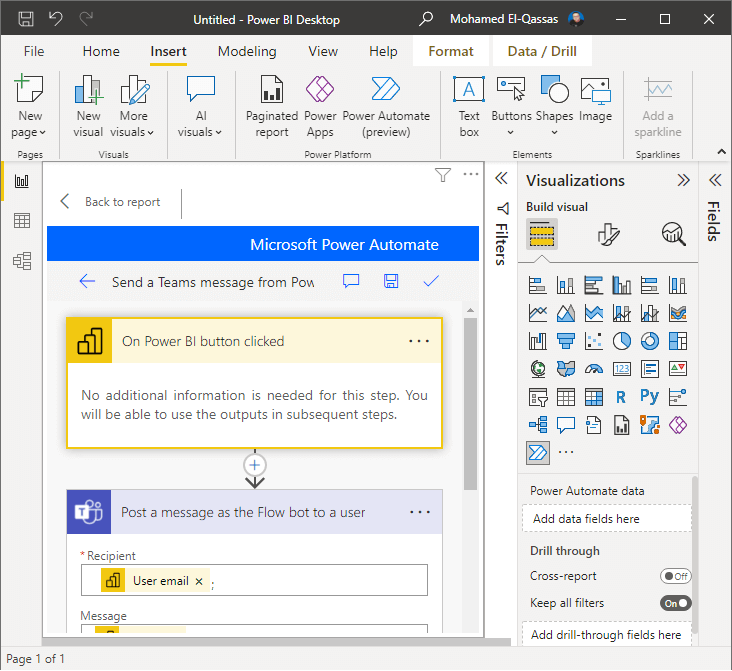Insert an Image element
This screenshot has width=732, height=671.
coord(595,99)
